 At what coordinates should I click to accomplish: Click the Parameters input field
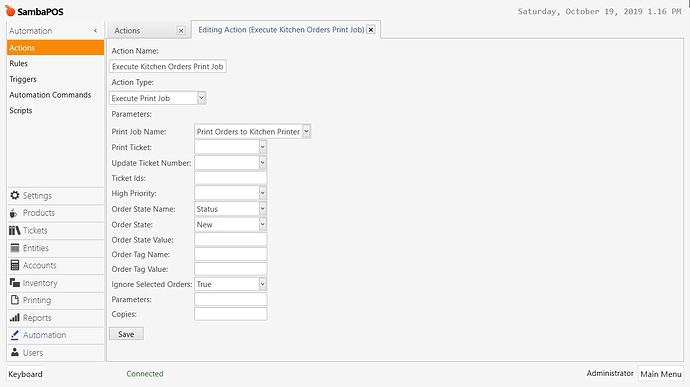point(231,299)
